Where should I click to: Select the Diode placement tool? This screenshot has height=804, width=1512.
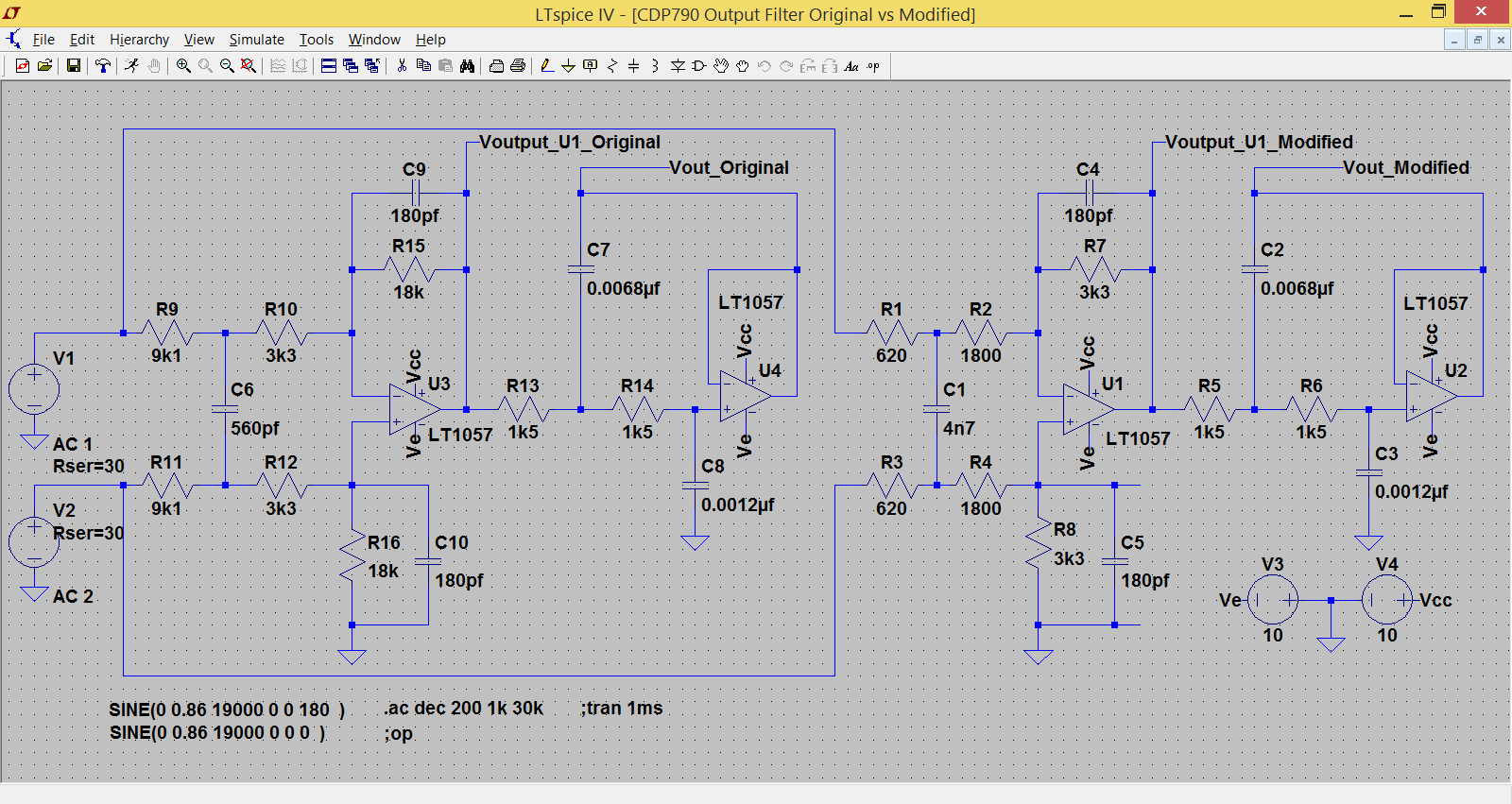point(678,66)
